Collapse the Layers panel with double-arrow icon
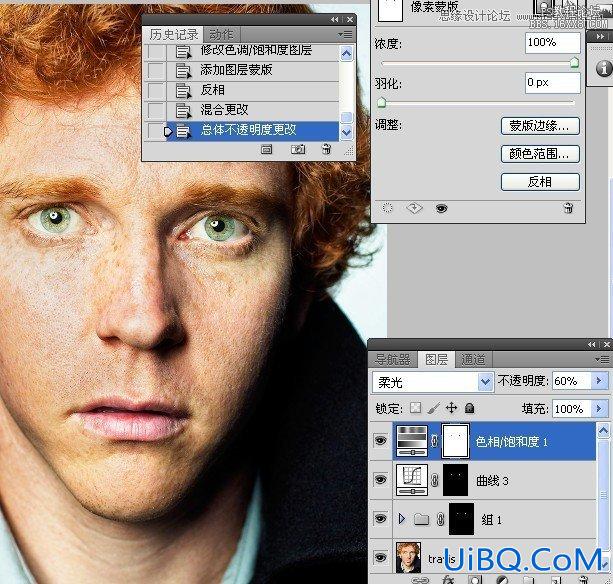The width and height of the screenshot is (613, 584). click(592, 344)
